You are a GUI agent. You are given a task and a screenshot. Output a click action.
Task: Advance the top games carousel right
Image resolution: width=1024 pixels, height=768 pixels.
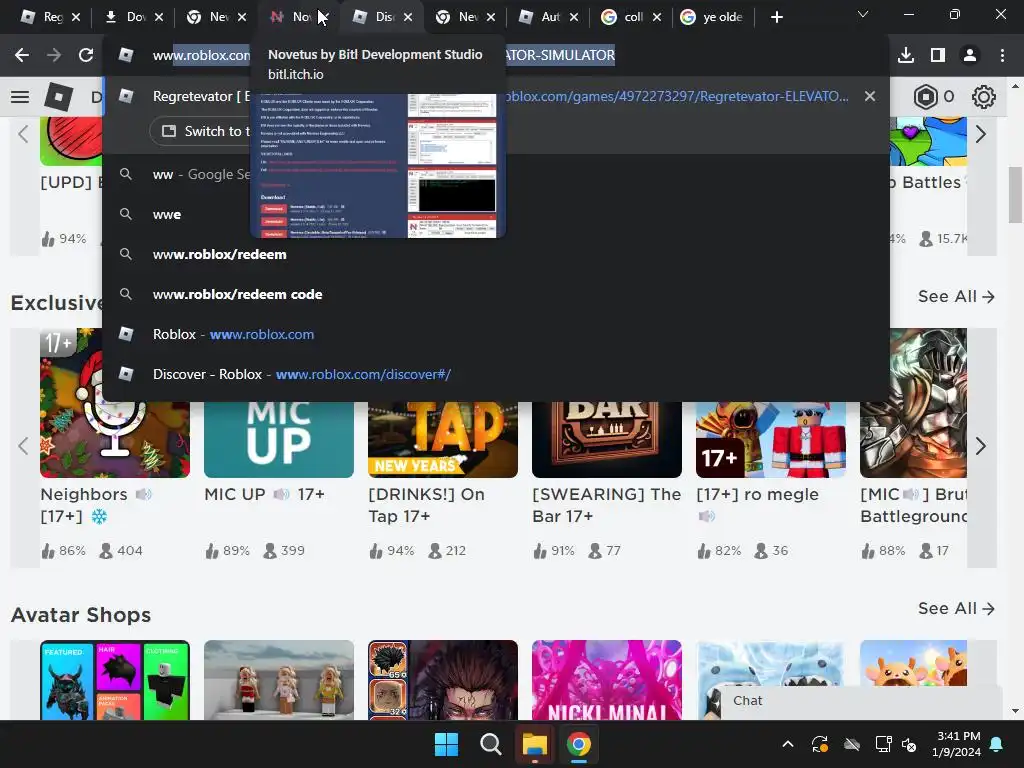(981, 135)
